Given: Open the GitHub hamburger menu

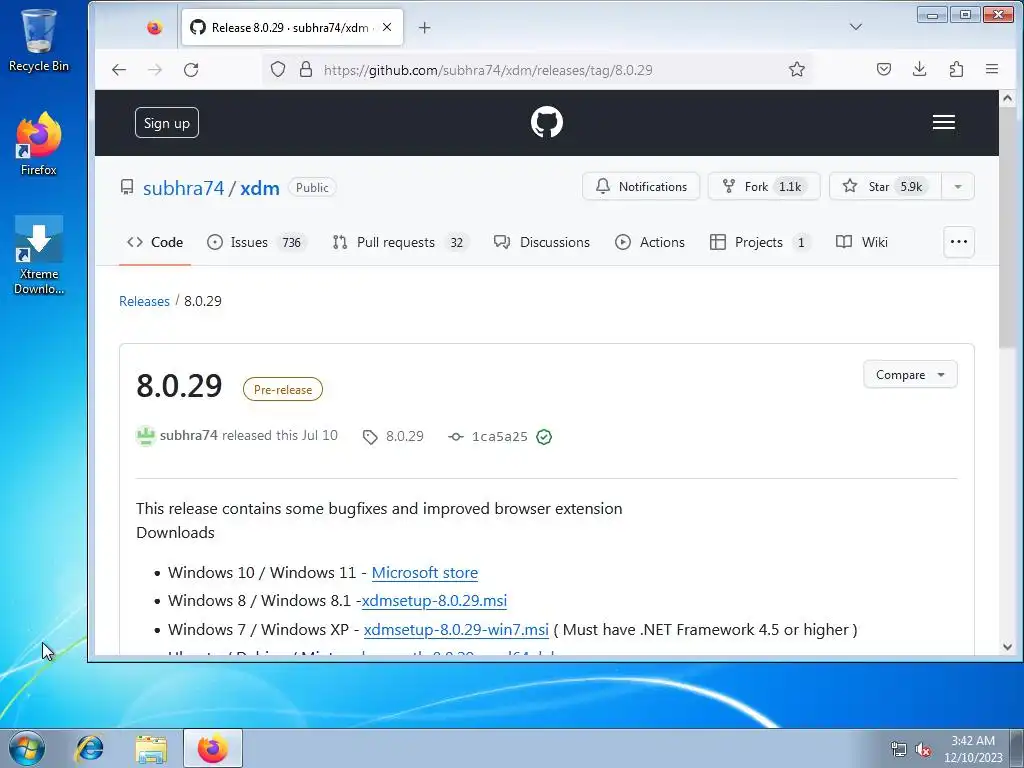Looking at the screenshot, I should coord(943,122).
